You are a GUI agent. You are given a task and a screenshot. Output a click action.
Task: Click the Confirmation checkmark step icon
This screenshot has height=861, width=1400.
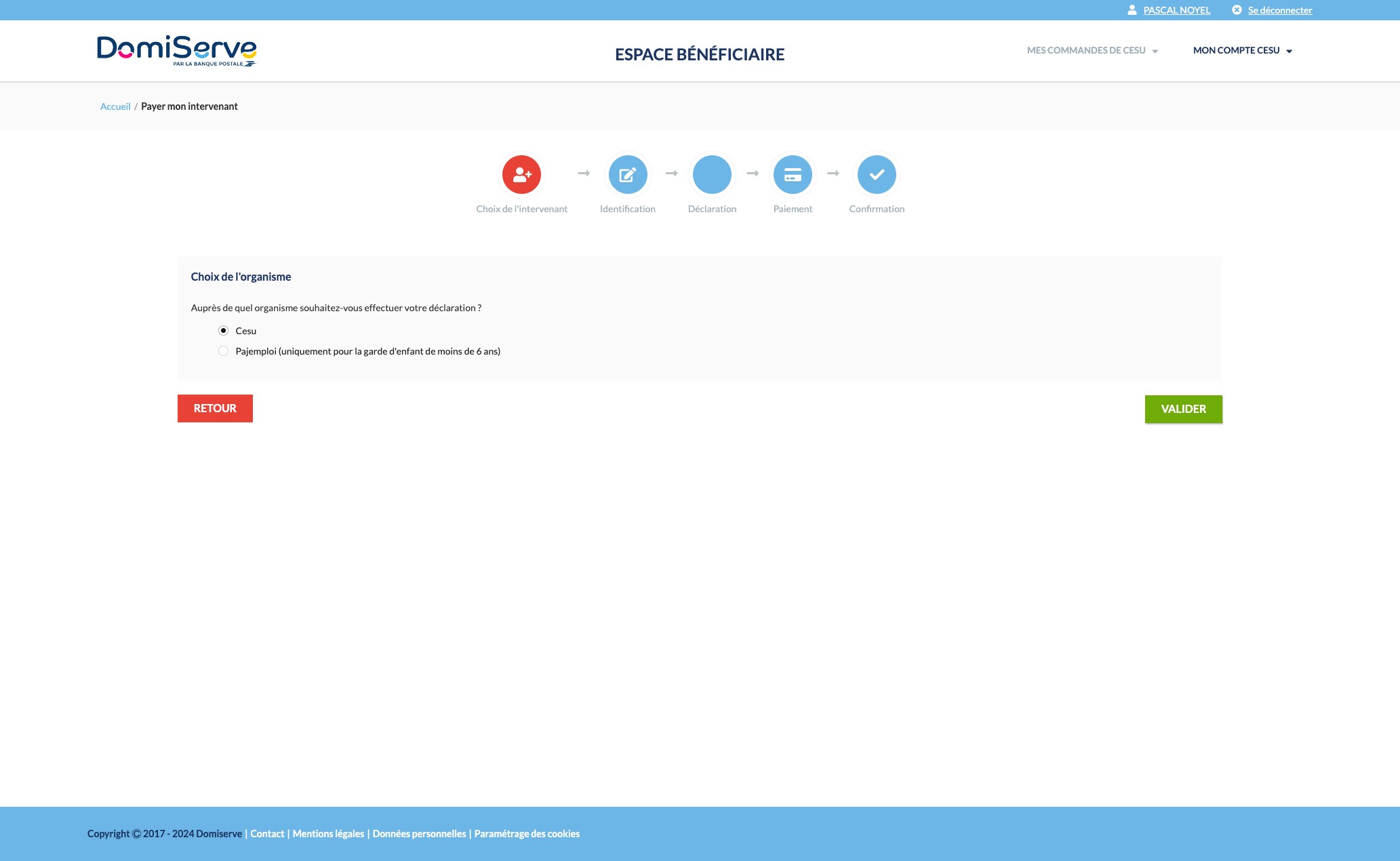(x=877, y=174)
